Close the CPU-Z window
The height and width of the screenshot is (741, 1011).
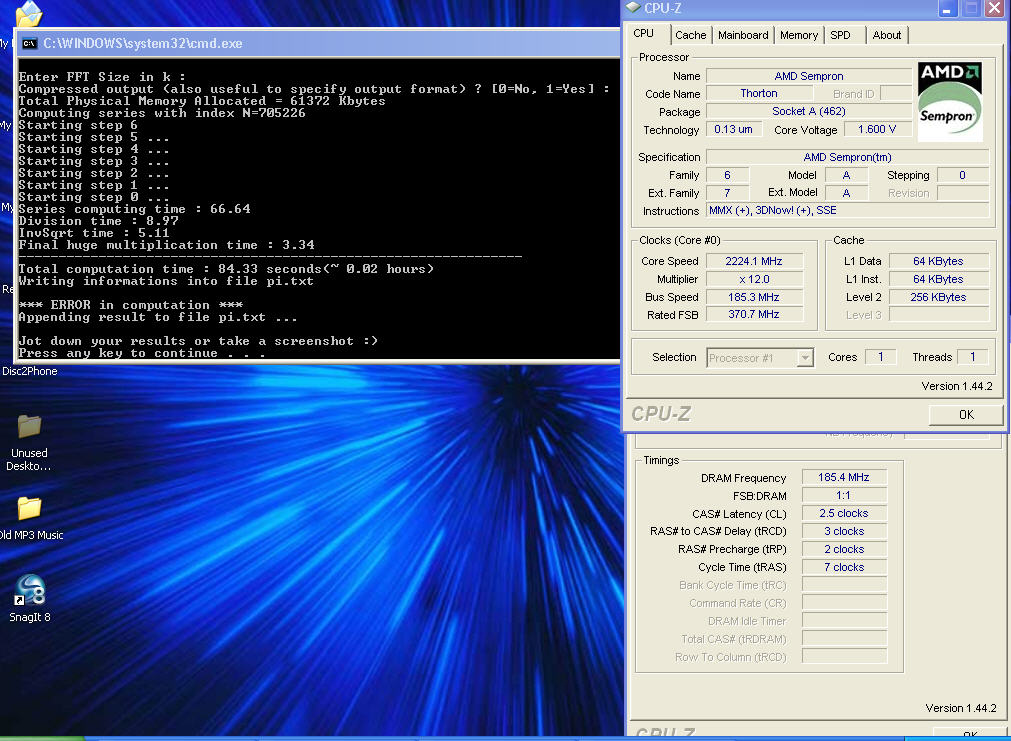[994, 8]
